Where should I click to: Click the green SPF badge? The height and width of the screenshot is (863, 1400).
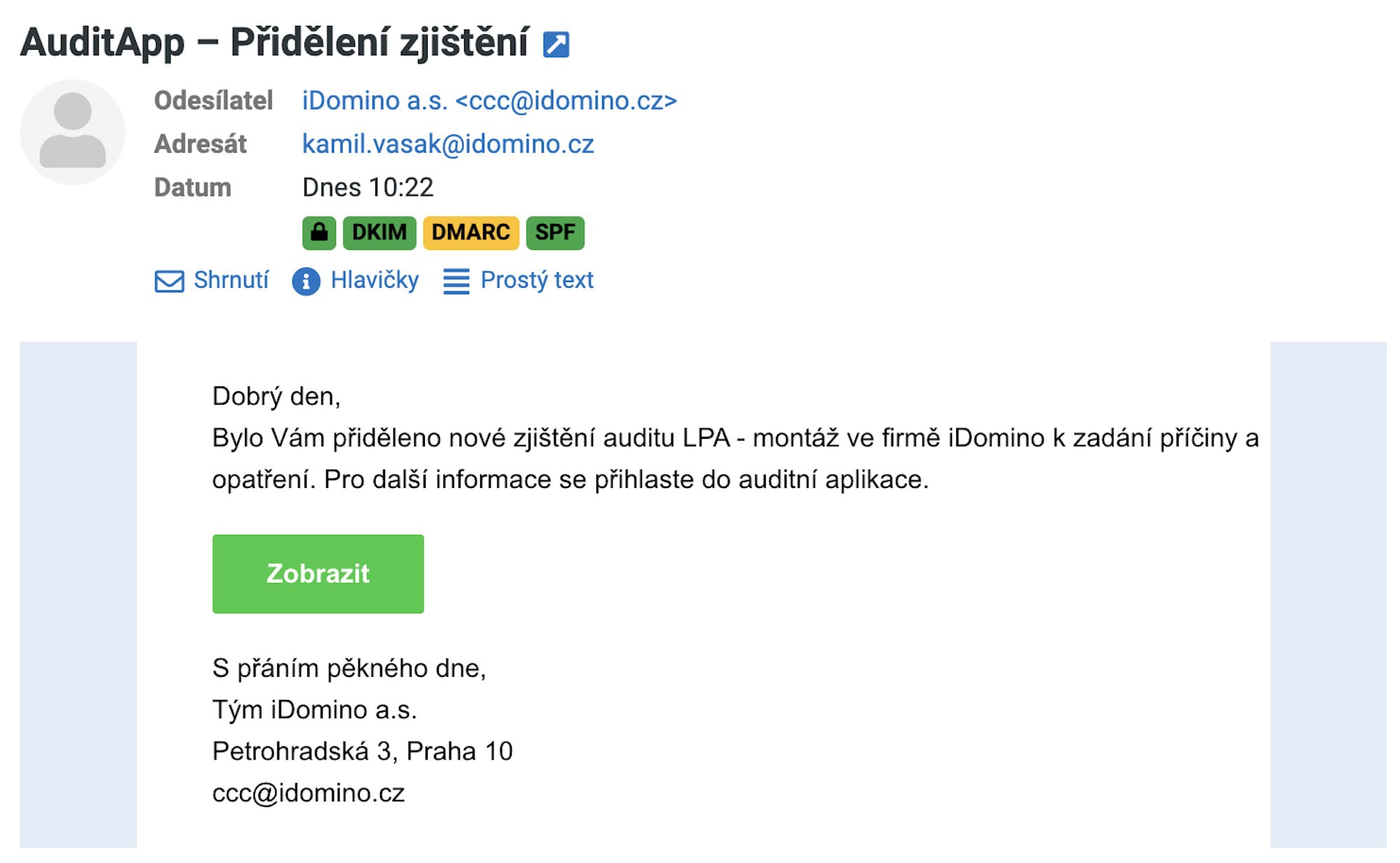pos(555,232)
